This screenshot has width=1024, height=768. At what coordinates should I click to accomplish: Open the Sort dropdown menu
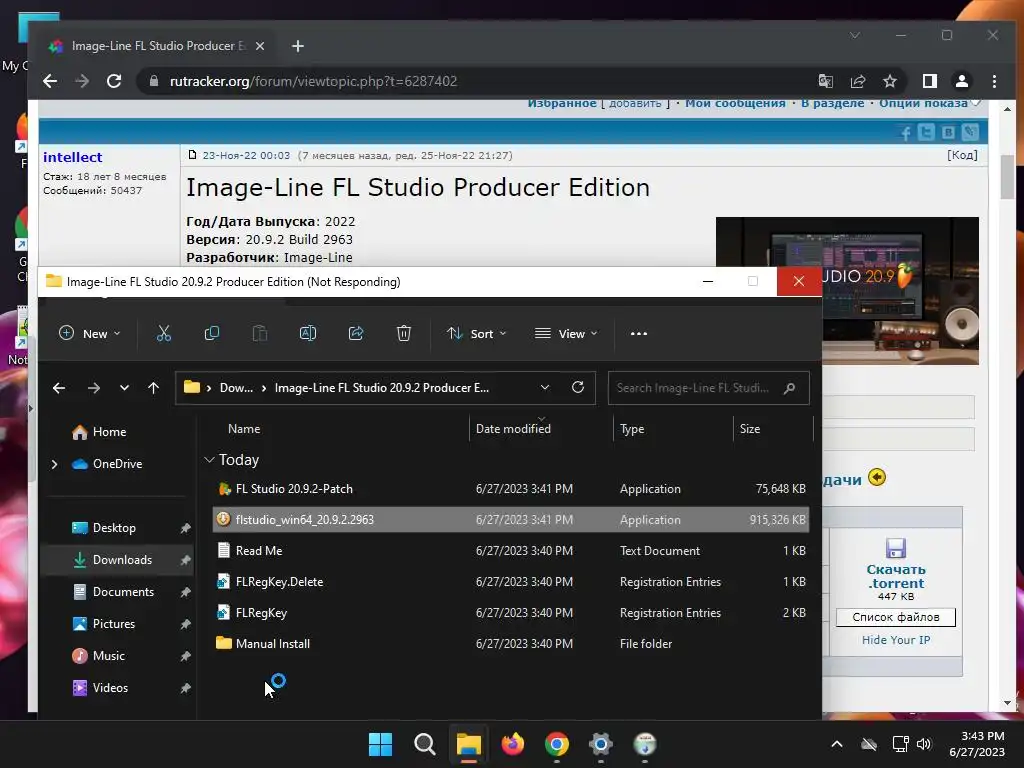(x=476, y=334)
